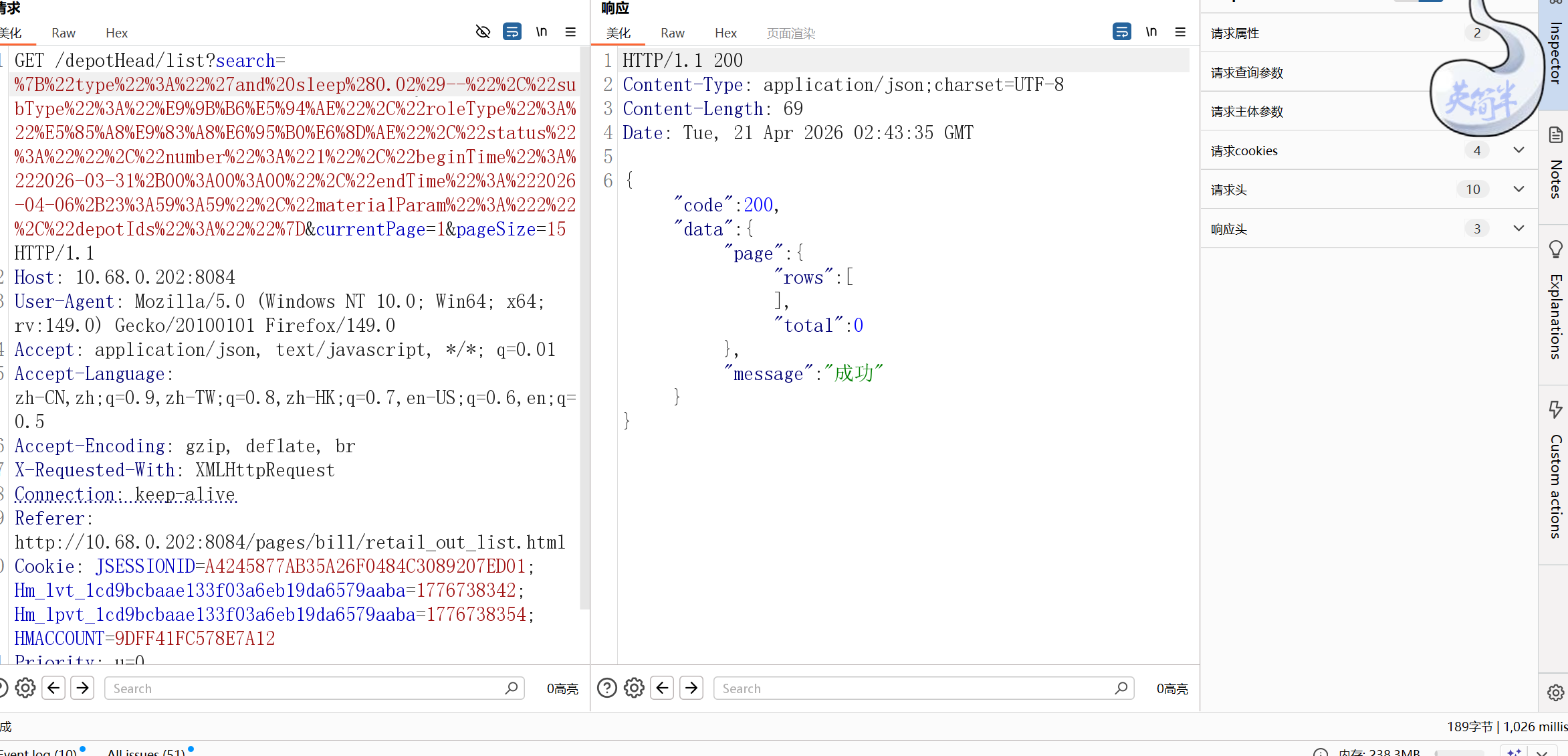Select the response 美化 tab
The width and height of the screenshot is (1568, 756).
pos(619,33)
